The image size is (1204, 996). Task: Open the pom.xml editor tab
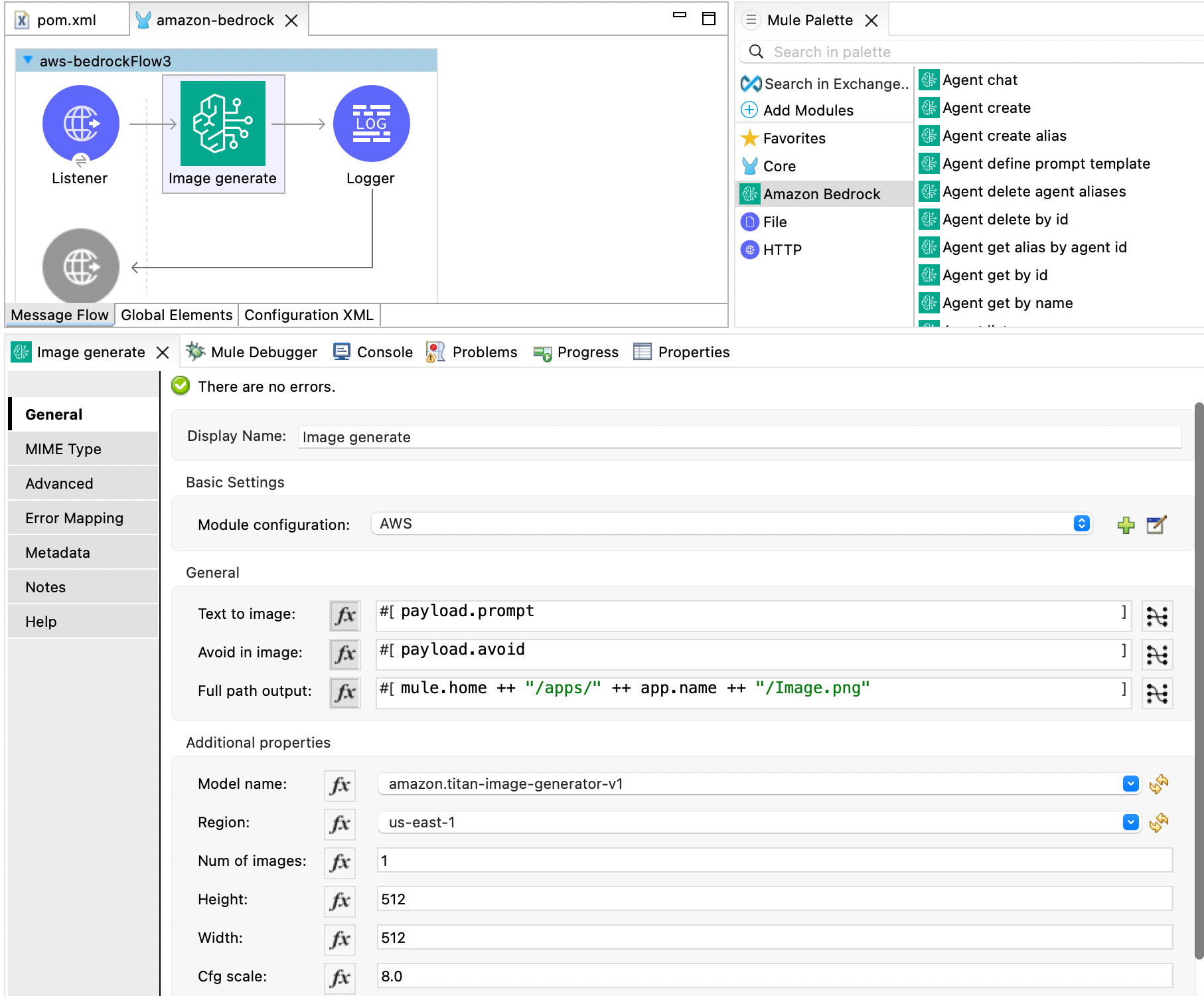[66, 20]
